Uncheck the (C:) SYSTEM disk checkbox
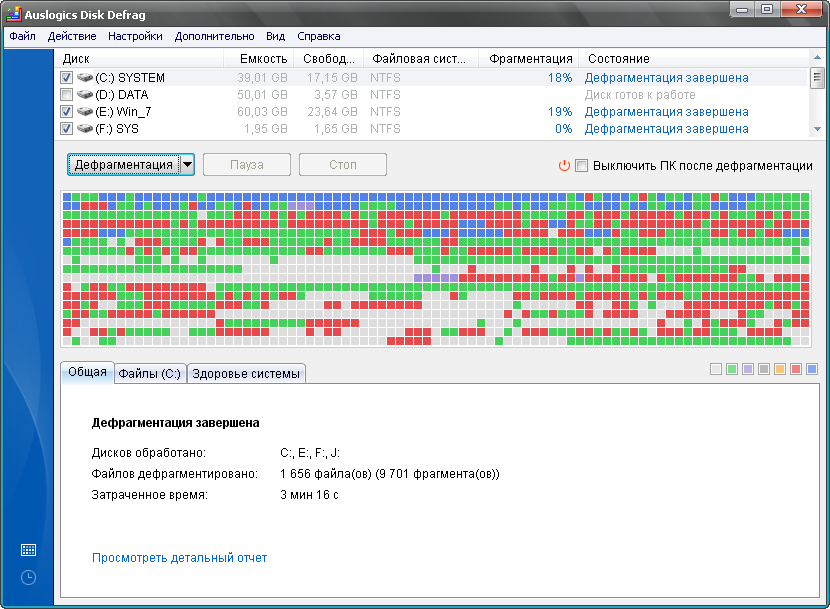This screenshot has width=830, height=609. coord(67,77)
